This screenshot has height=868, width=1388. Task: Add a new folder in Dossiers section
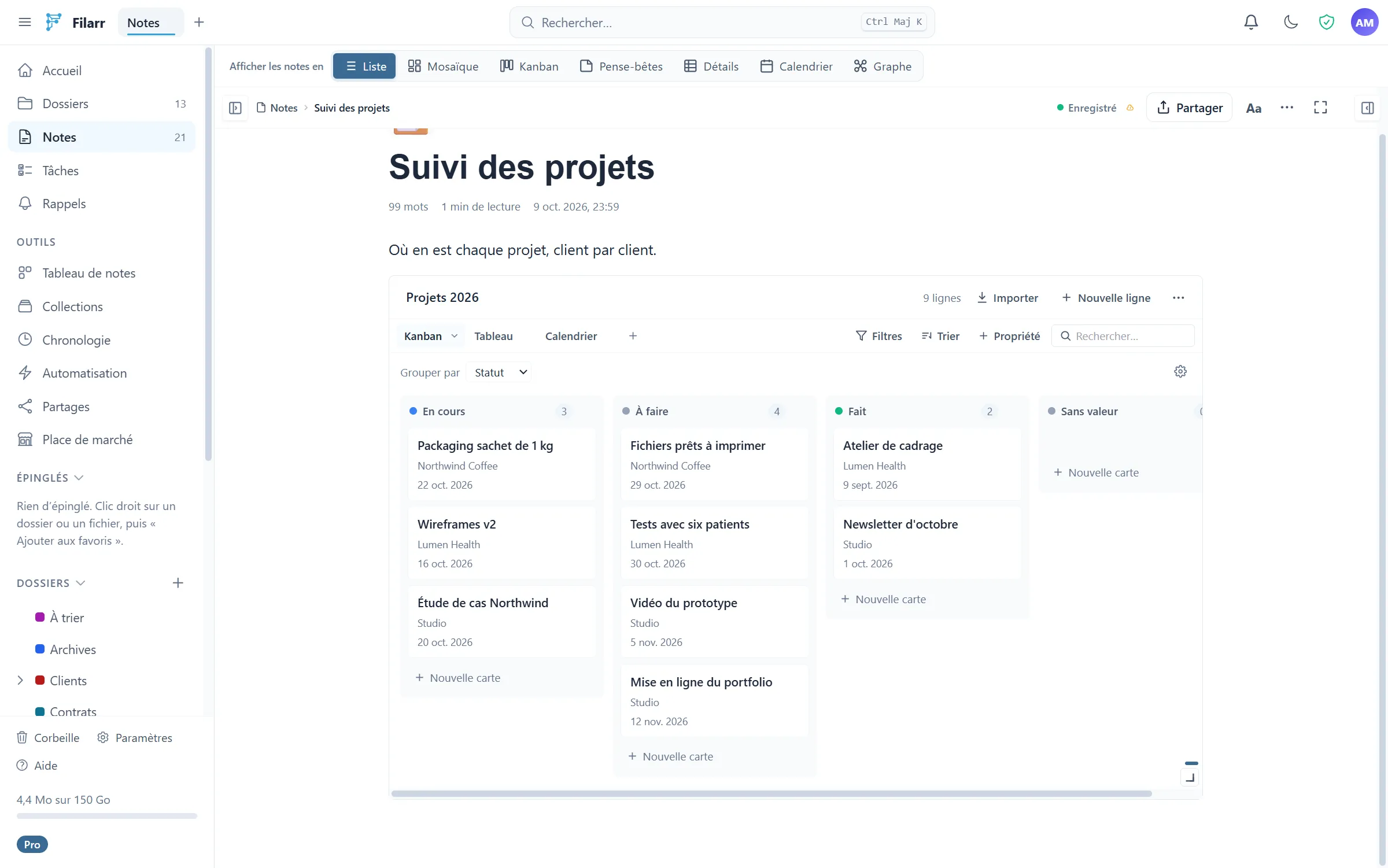[178, 583]
